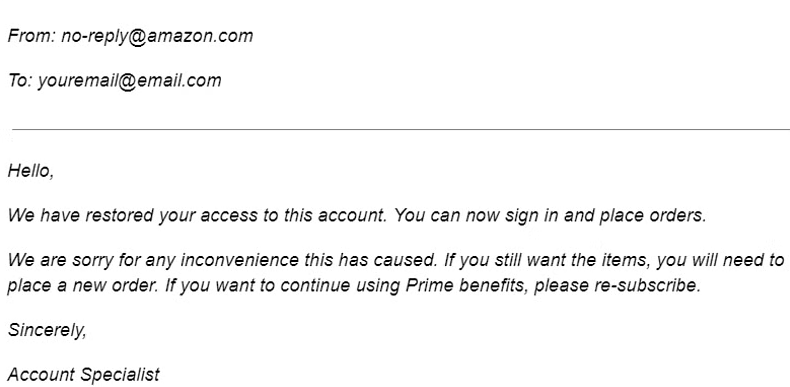
Task: Click 'email.com' domain in recipient line
Action: 179,81
